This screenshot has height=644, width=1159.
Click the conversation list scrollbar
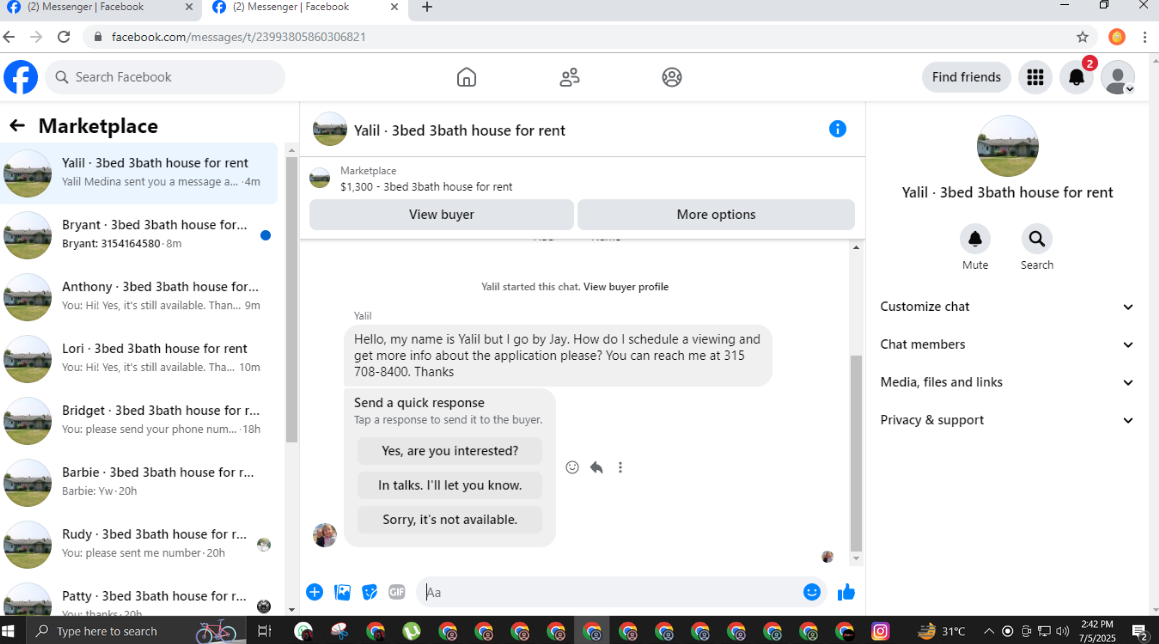tap(291, 299)
